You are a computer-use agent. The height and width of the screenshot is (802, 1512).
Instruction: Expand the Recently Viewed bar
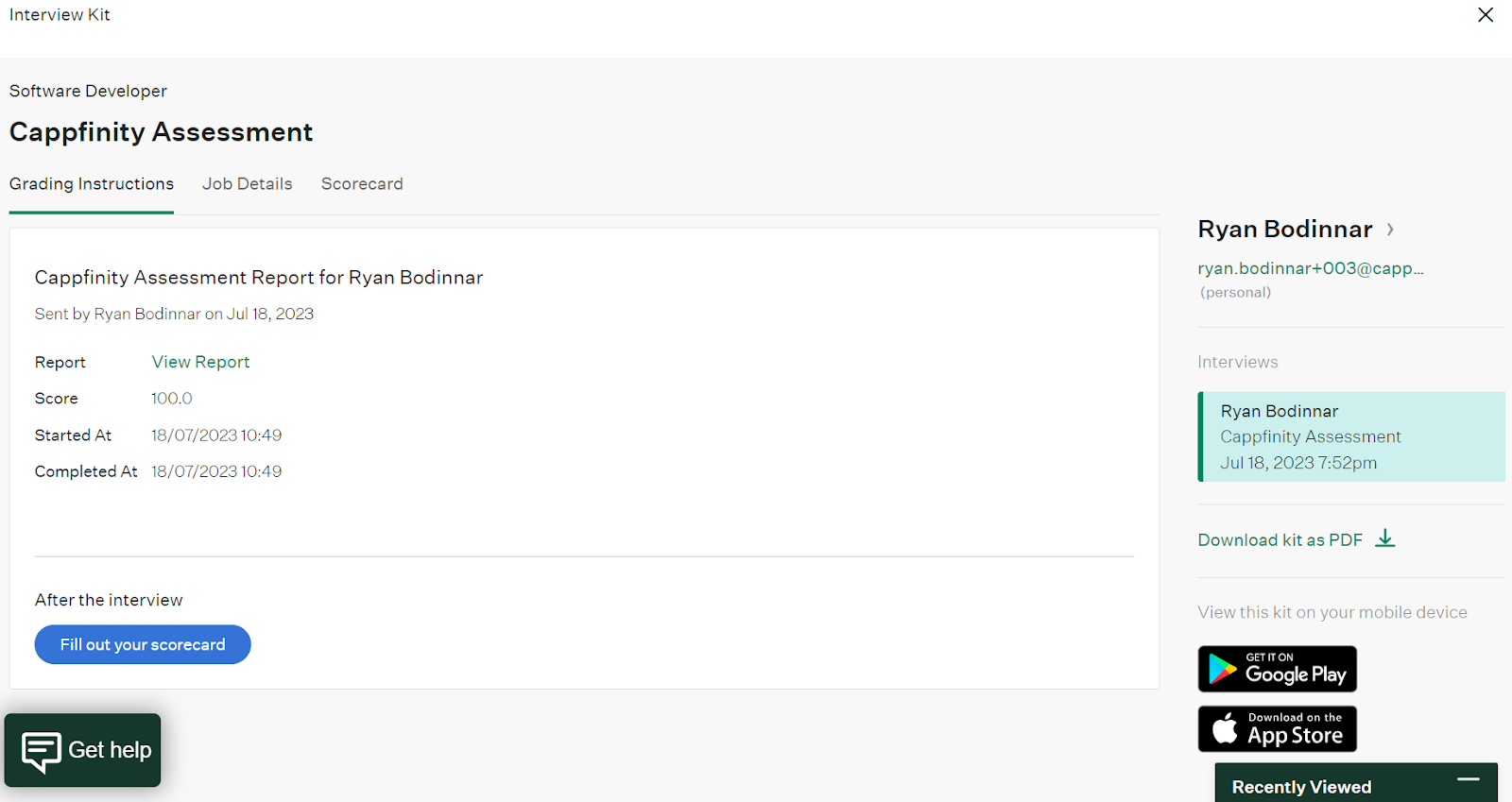pyautogui.click(x=1356, y=783)
